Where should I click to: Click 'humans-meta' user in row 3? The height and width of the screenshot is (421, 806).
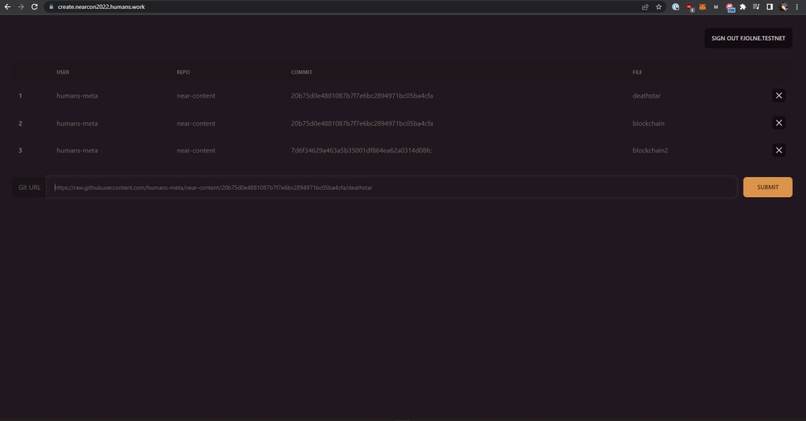click(x=77, y=150)
